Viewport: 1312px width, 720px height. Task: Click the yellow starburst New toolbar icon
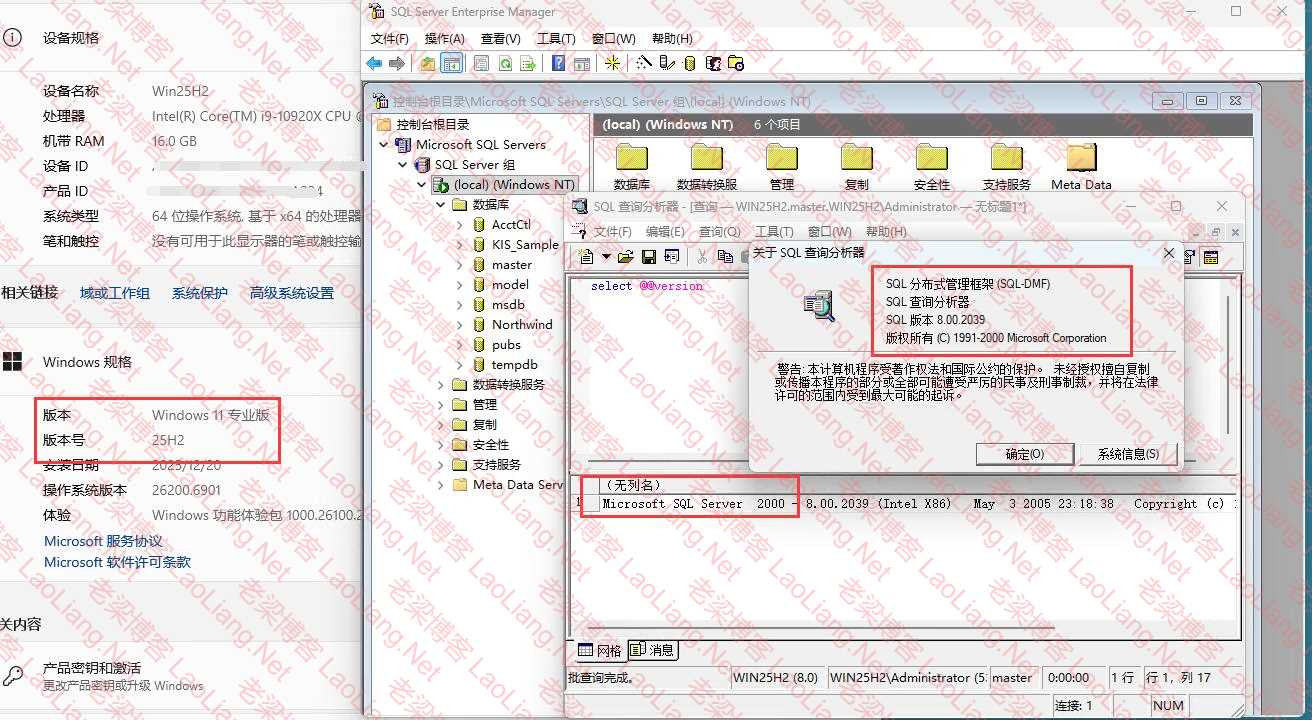612,63
